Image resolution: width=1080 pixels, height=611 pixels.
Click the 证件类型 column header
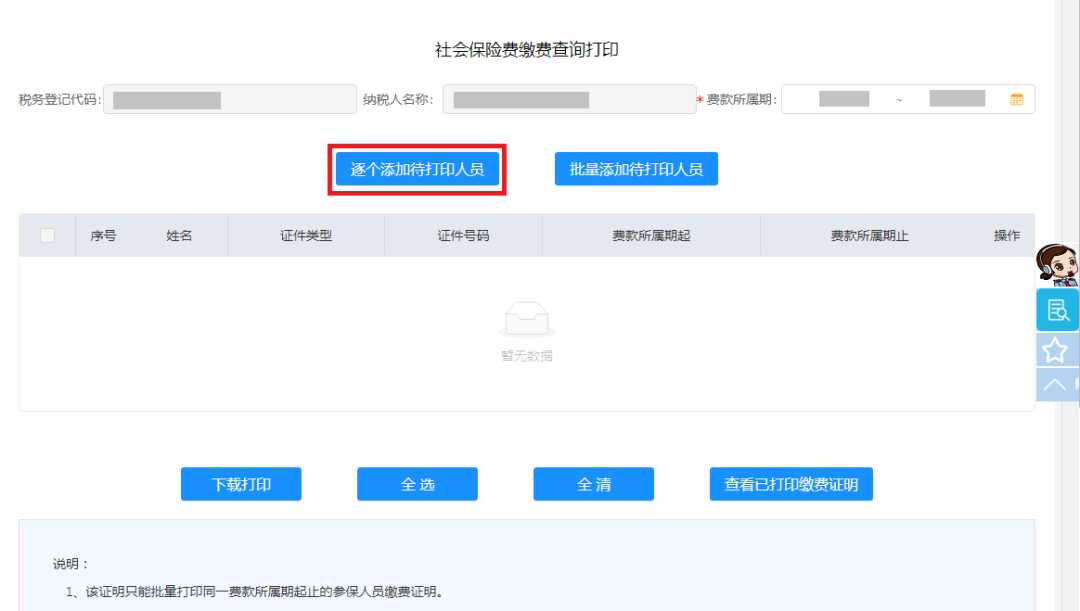click(305, 234)
